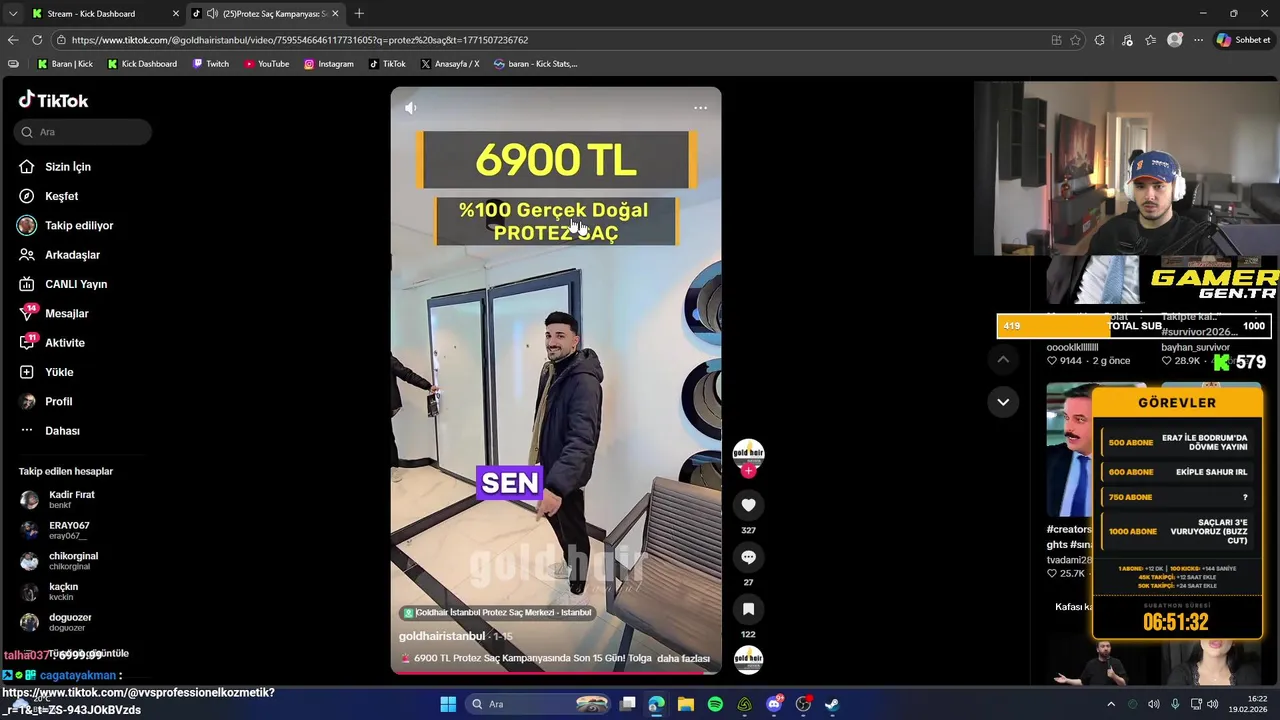Open the TikTok bookmark
1280x720 pixels.
387,64
